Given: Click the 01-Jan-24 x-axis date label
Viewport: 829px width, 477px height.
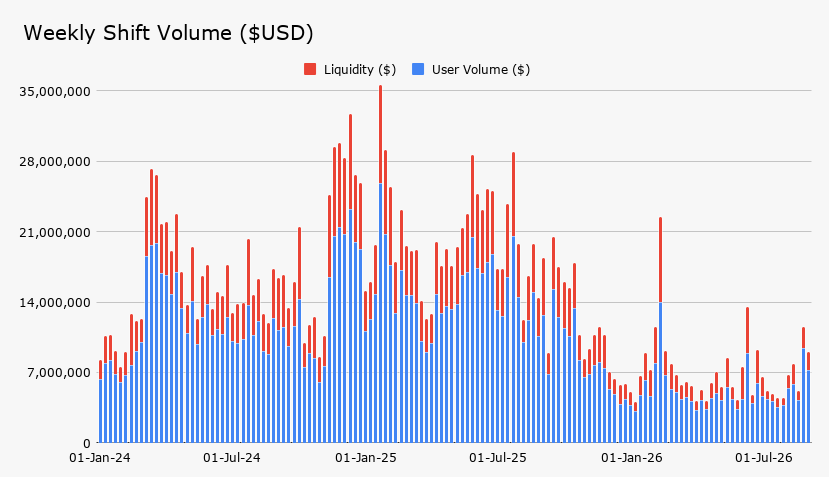Looking at the screenshot, I should coord(100,457).
